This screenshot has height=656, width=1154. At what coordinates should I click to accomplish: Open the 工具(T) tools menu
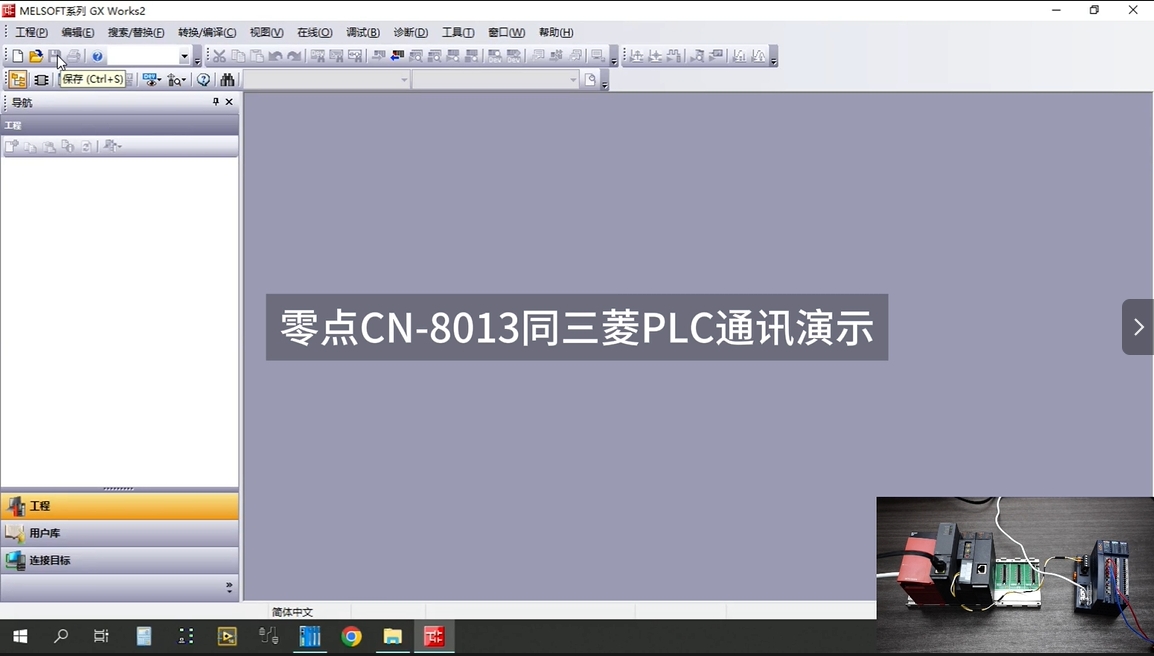(458, 32)
